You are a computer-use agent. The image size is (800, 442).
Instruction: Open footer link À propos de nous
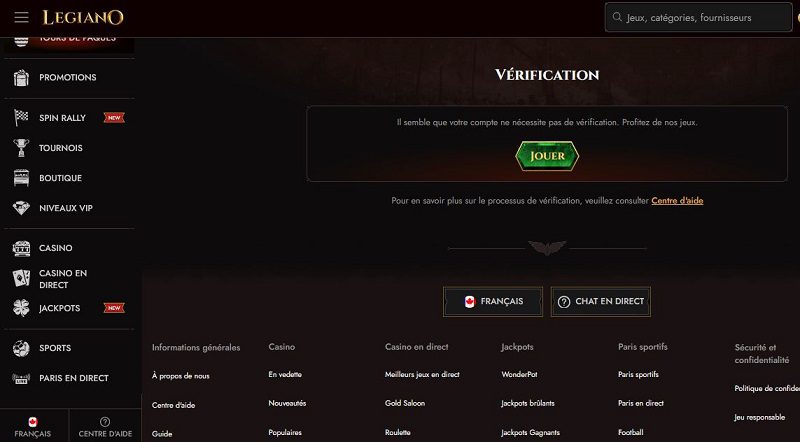coord(181,376)
